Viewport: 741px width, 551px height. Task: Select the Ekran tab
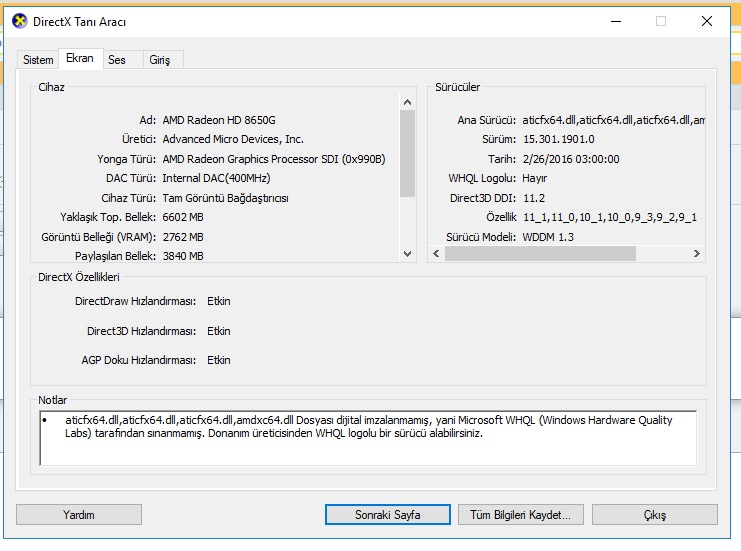[x=80, y=58]
